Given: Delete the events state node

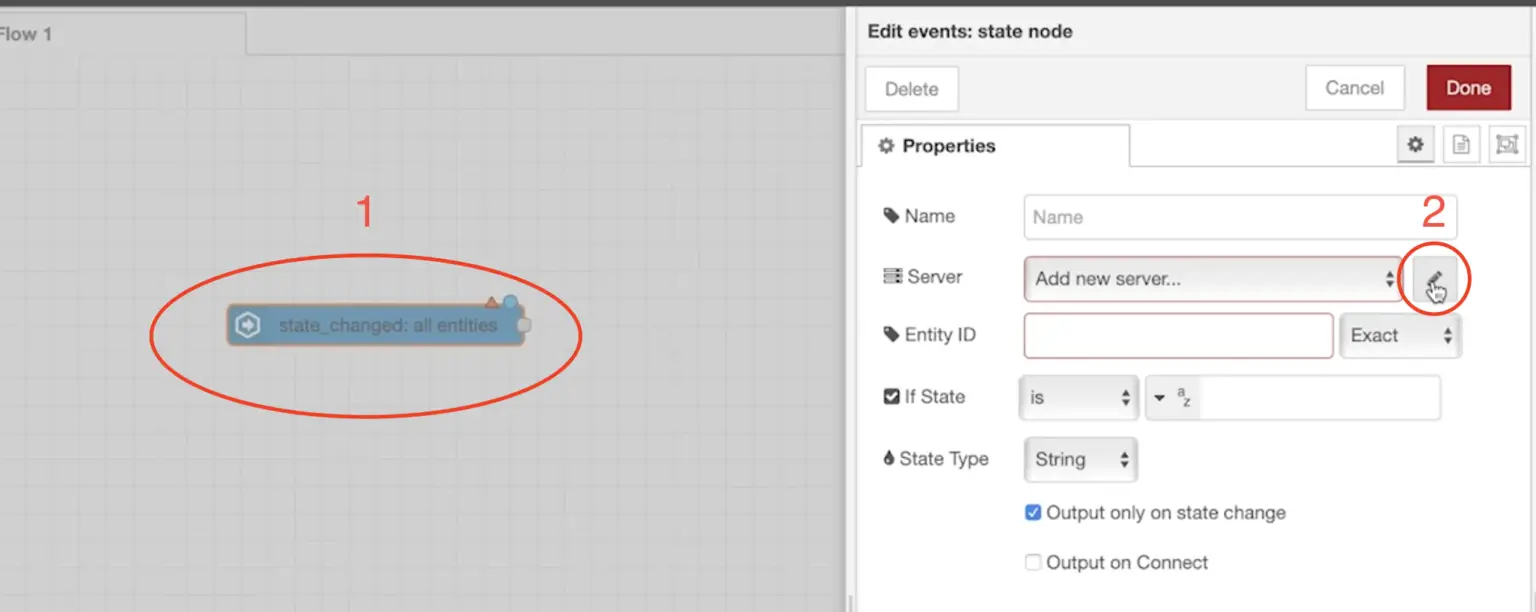Looking at the screenshot, I should click(910, 88).
